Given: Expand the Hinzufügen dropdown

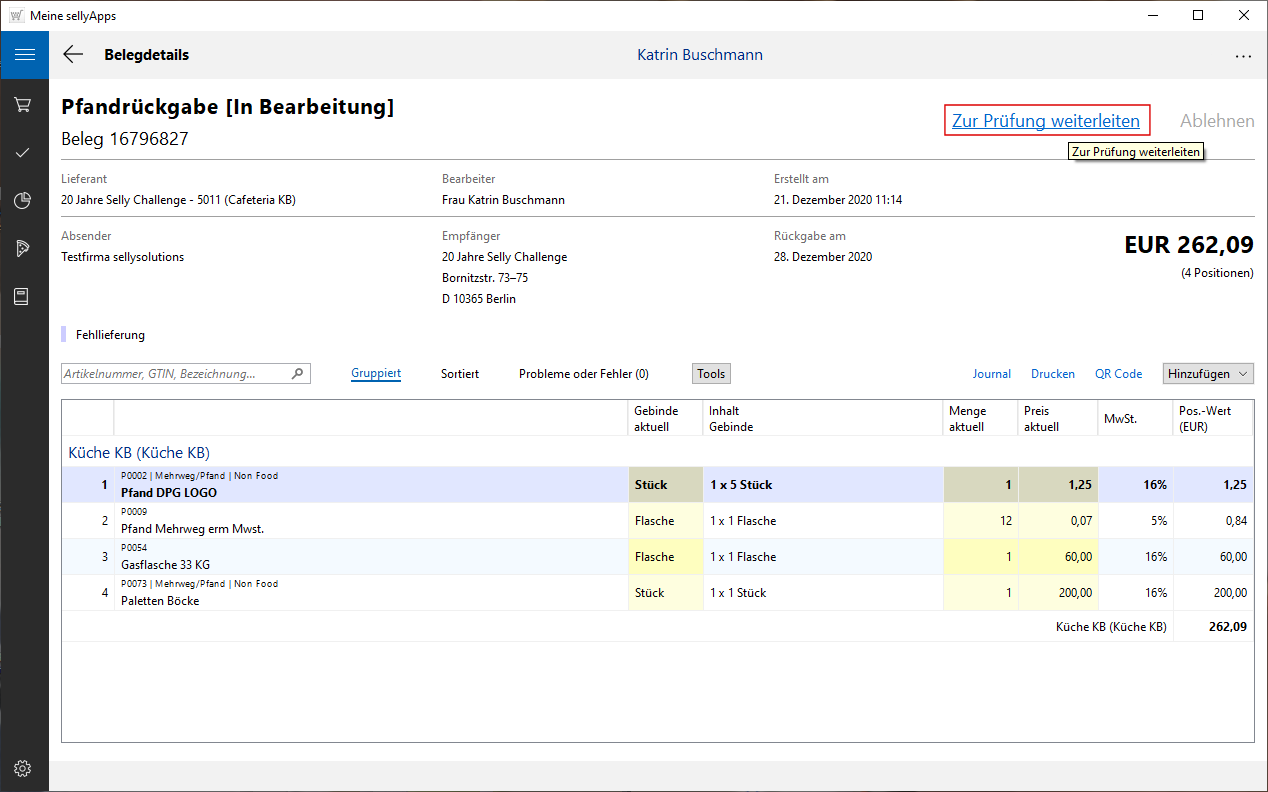Looking at the screenshot, I should pos(1208,374).
